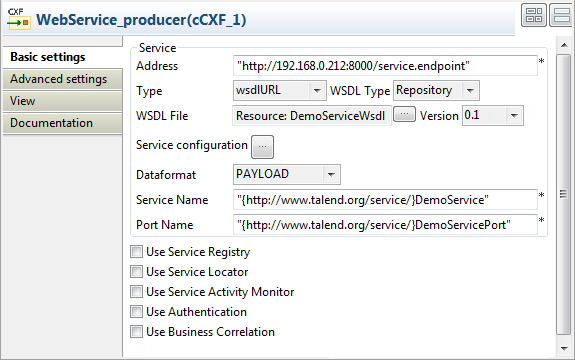The width and height of the screenshot is (575, 360).
Task: Click the cCXF component icon in header
Action: tap(19, 19)
